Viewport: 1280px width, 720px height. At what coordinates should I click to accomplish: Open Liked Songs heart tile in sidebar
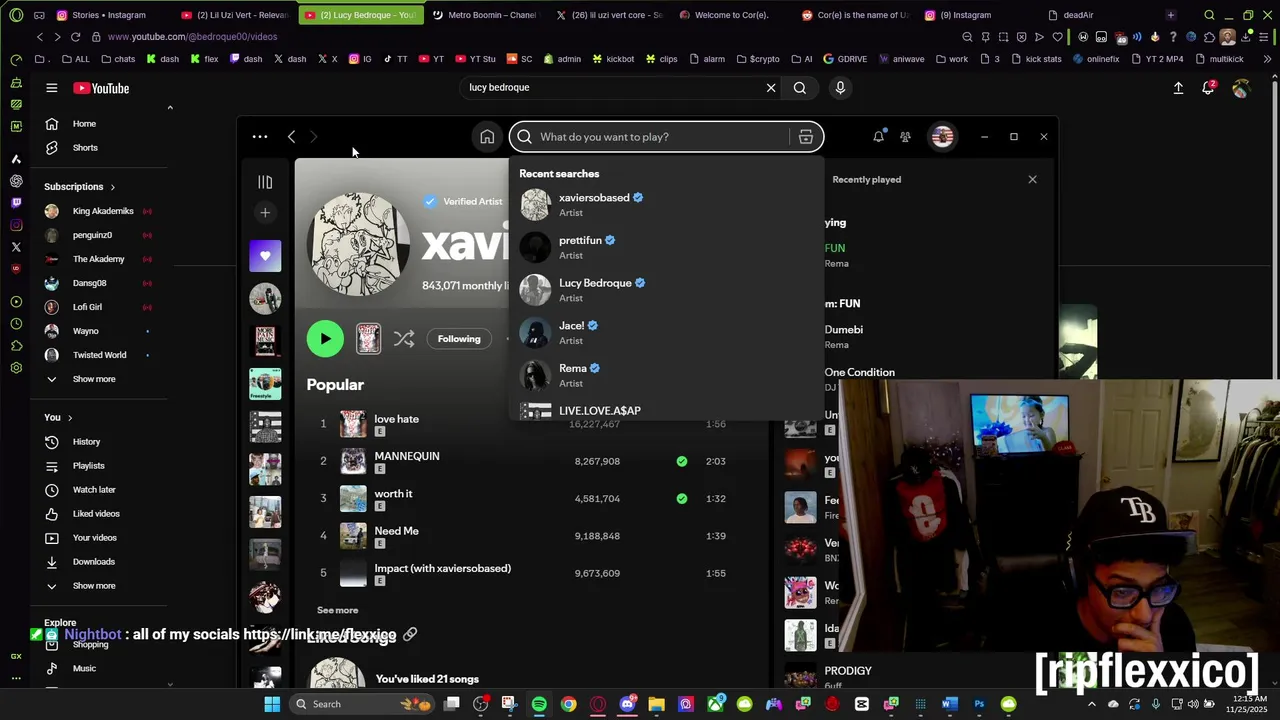point(265,256)
